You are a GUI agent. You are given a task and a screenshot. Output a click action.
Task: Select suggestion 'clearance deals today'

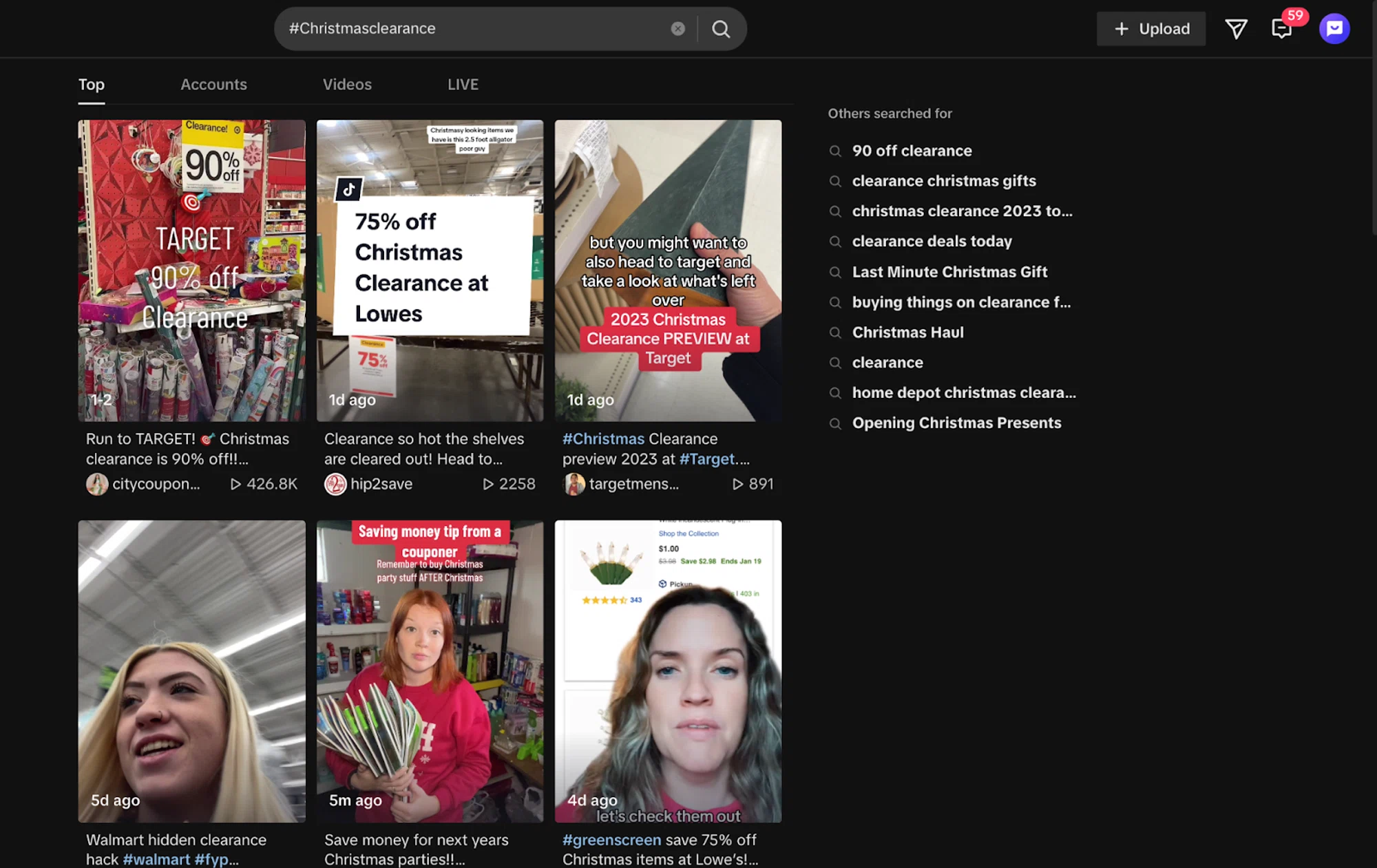point(932,242)
